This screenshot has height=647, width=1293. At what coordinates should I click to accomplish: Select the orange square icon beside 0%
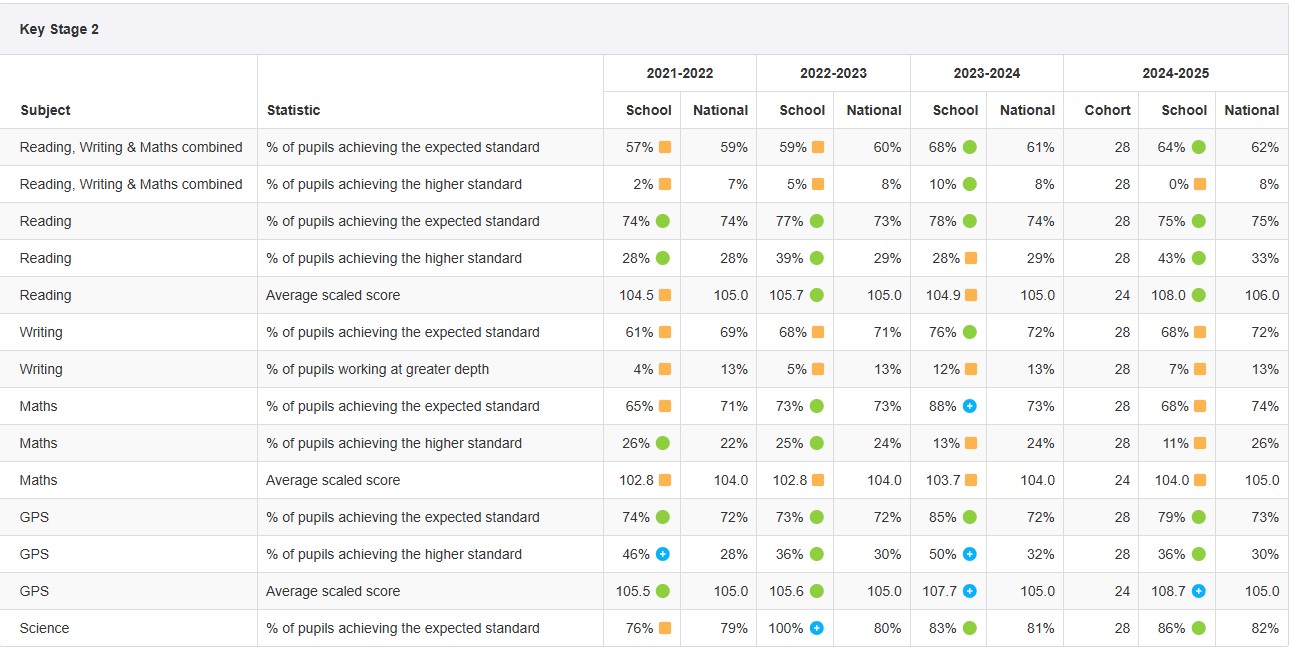(x=1199, y=184)
